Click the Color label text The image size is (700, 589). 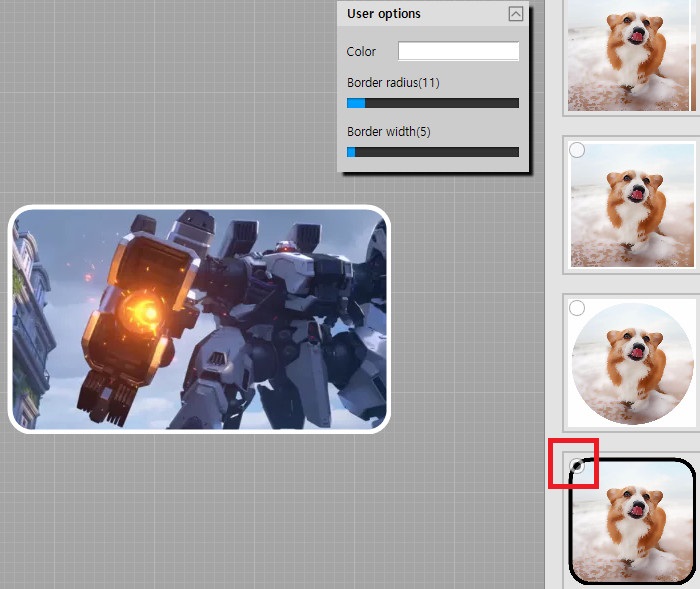361,52
